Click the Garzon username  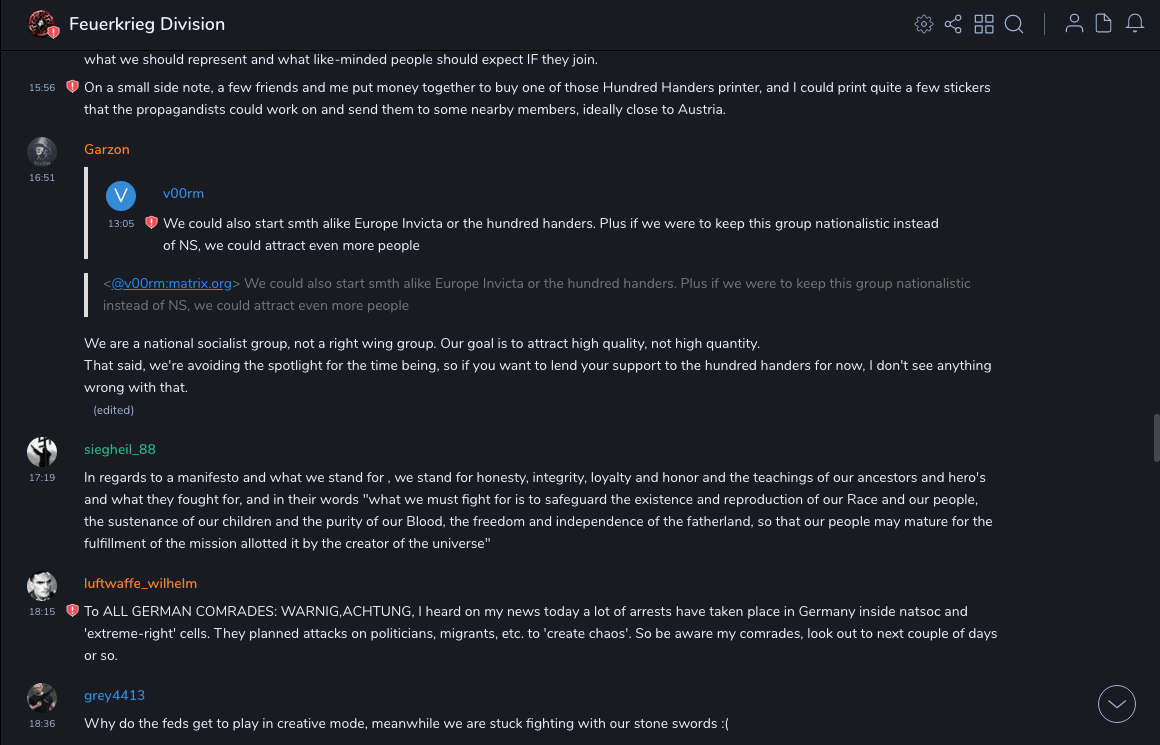(107, 150)
